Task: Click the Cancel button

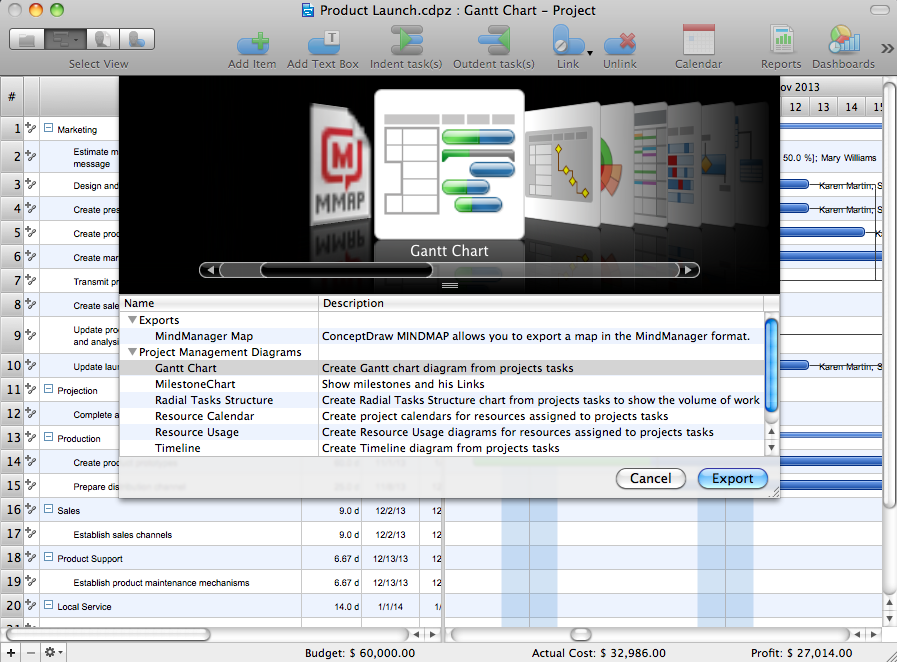Action: click(x=650, y=478)
